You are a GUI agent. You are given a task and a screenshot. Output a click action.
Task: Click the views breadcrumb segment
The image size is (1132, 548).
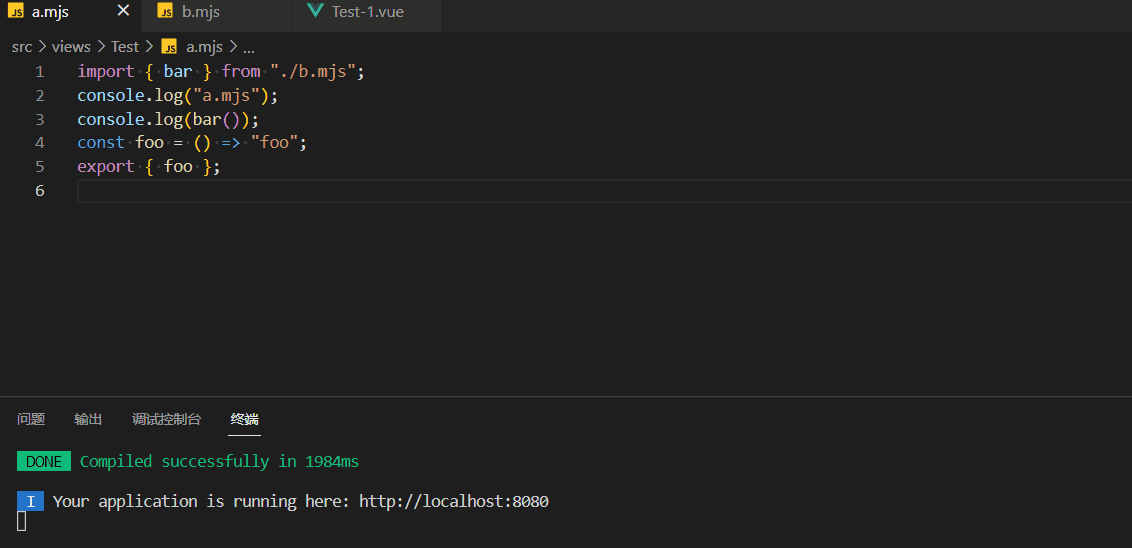(71, 47)
